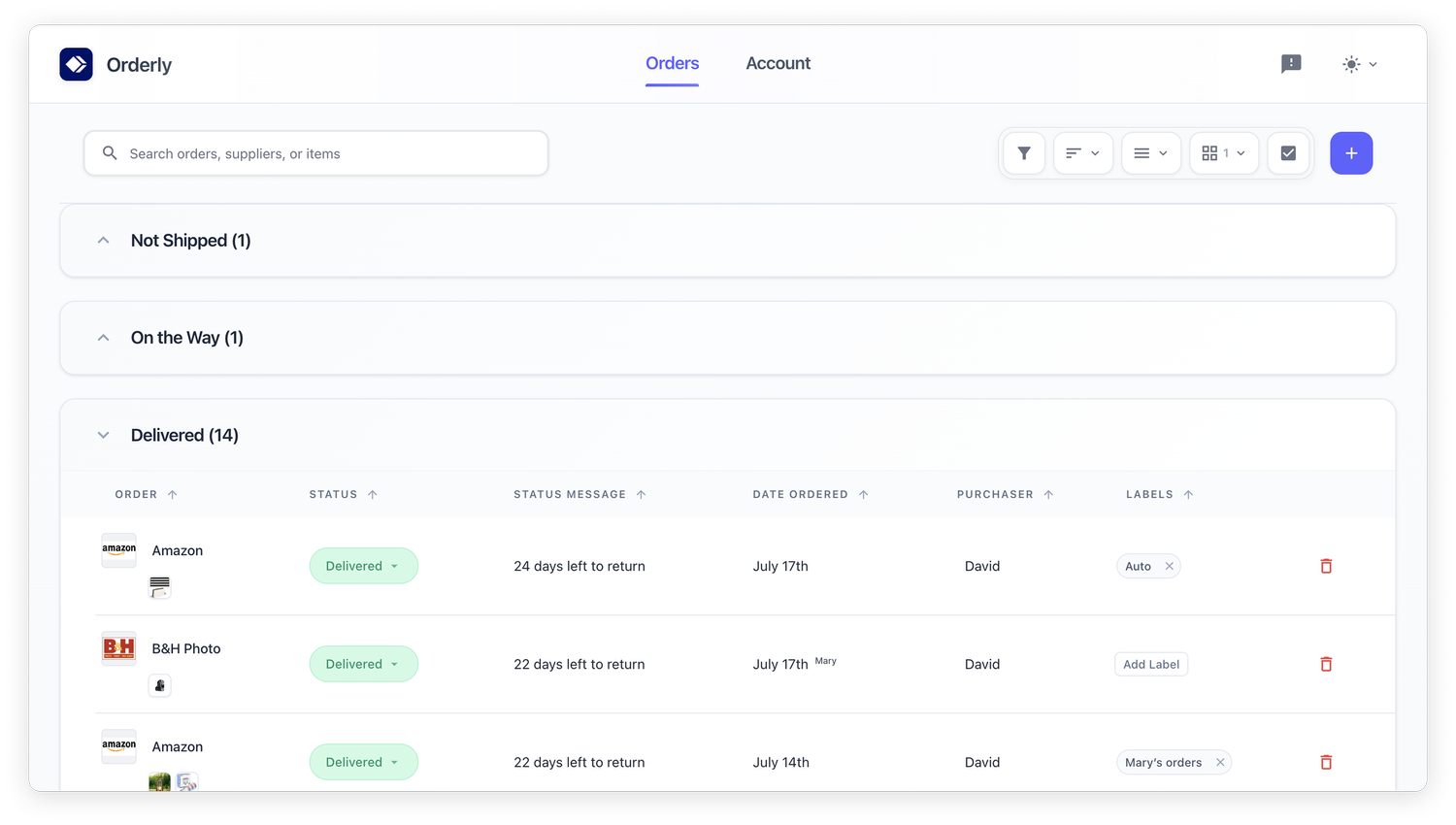1456x825 pixels.
Task: Open the Delivered status dropdown on B&H order
Action: point(364,664)
